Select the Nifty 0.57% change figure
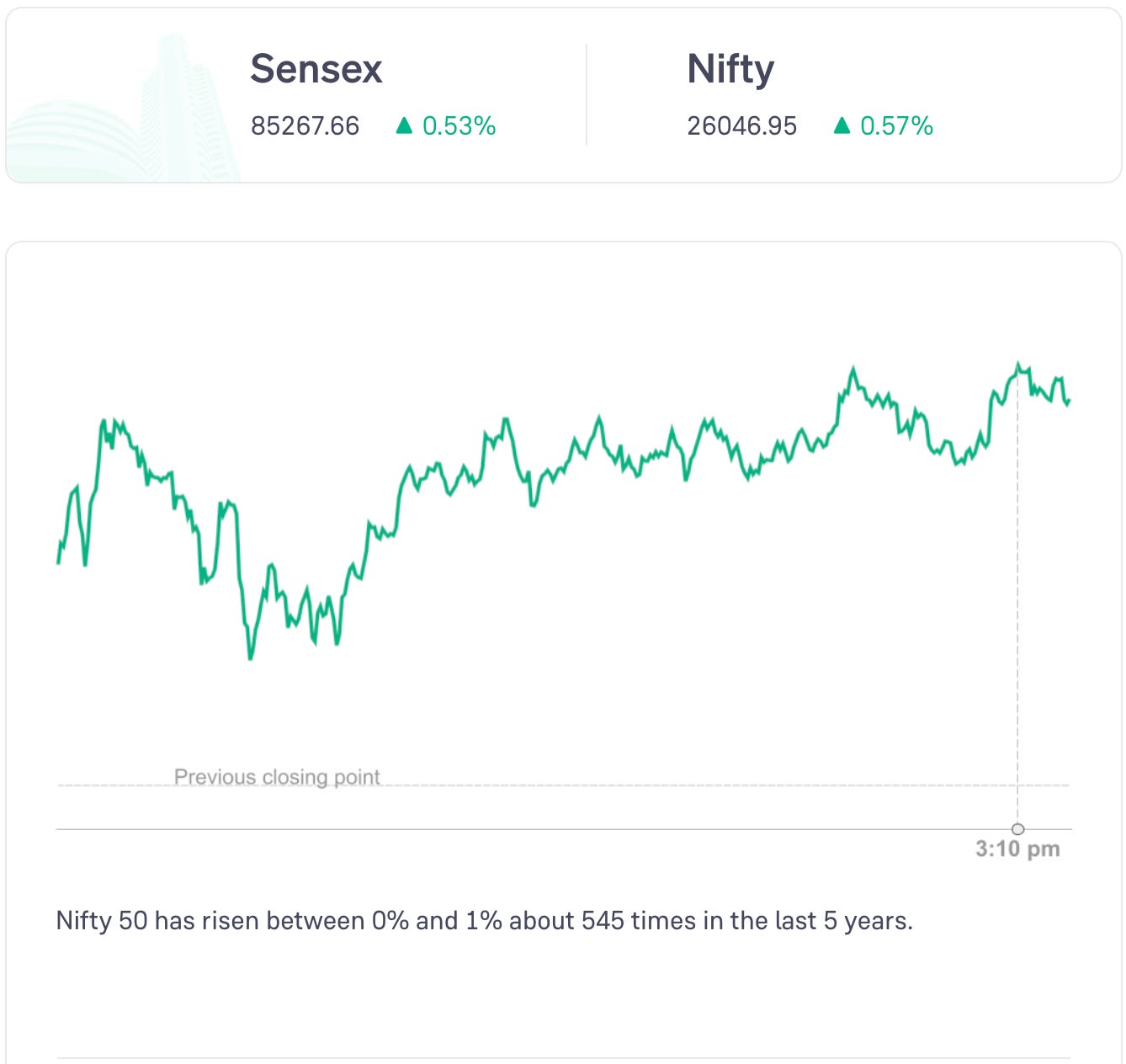 pos(896,126)
